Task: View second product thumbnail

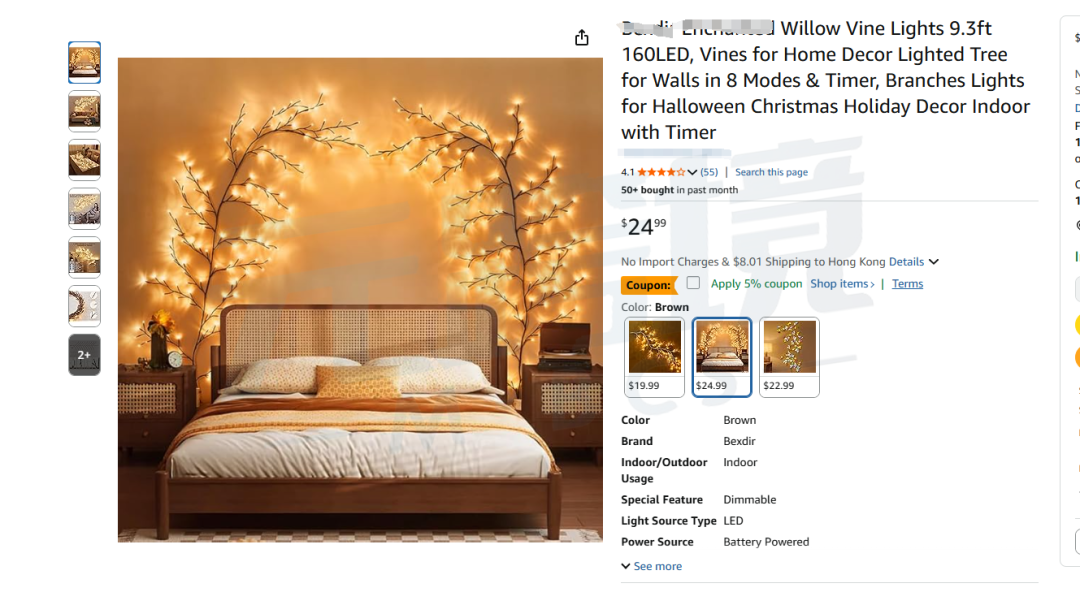Action: 84,111
